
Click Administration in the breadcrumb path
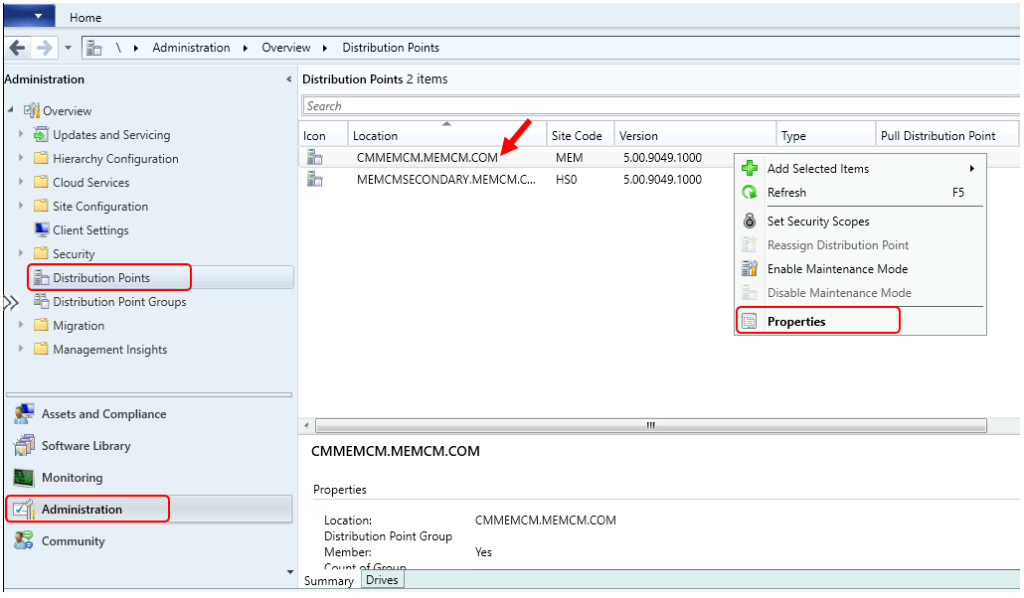191,48
